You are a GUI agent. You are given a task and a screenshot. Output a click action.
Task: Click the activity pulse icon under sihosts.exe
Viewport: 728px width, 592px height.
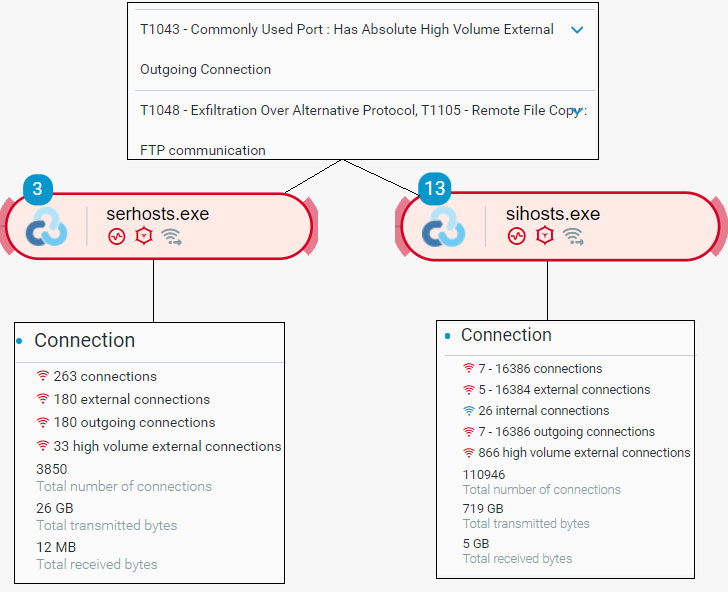coord(516,237)
